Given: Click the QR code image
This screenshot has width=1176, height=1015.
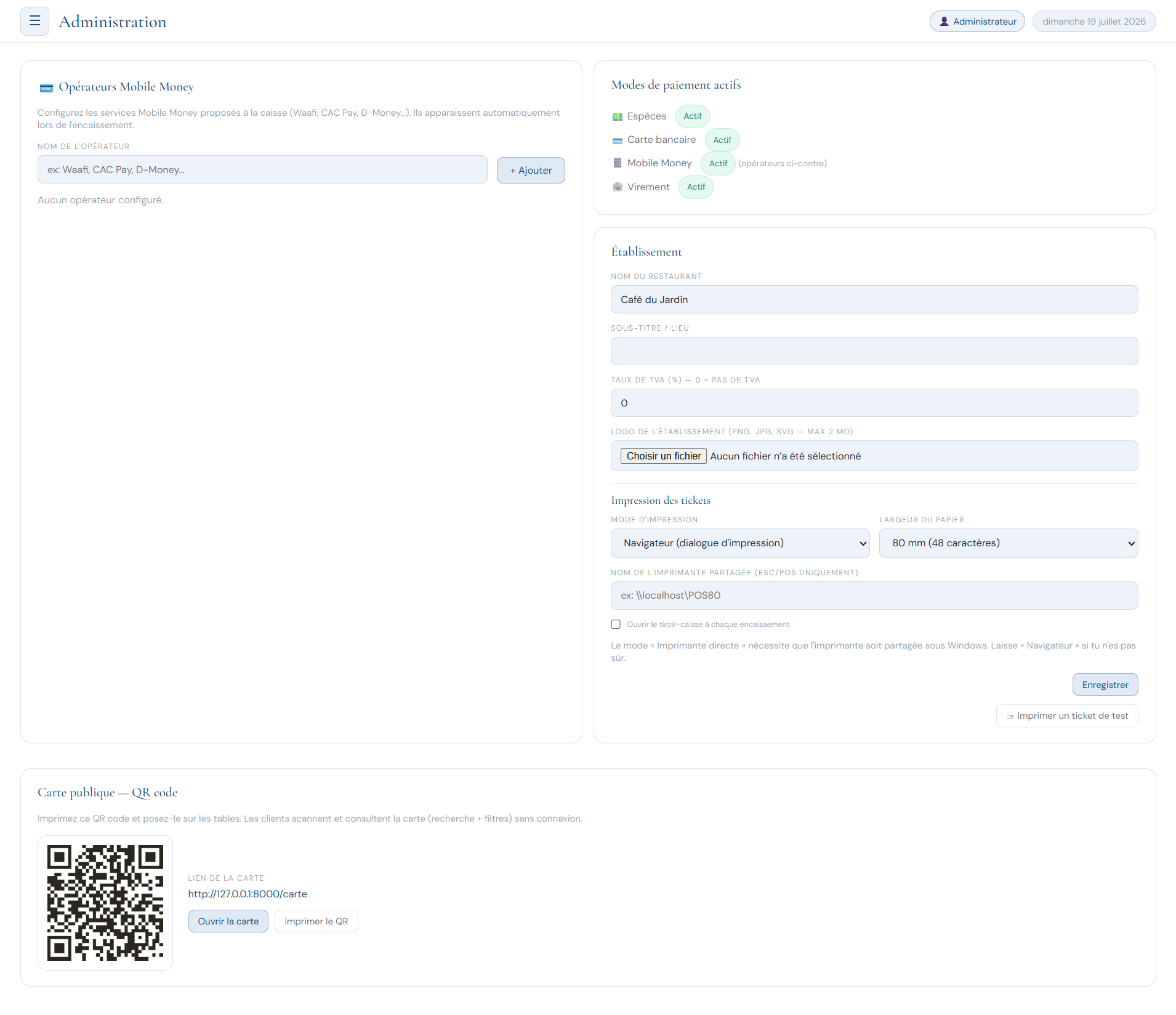Looking at the screenshot, I should pyautogui.click(x=105, y=903).
